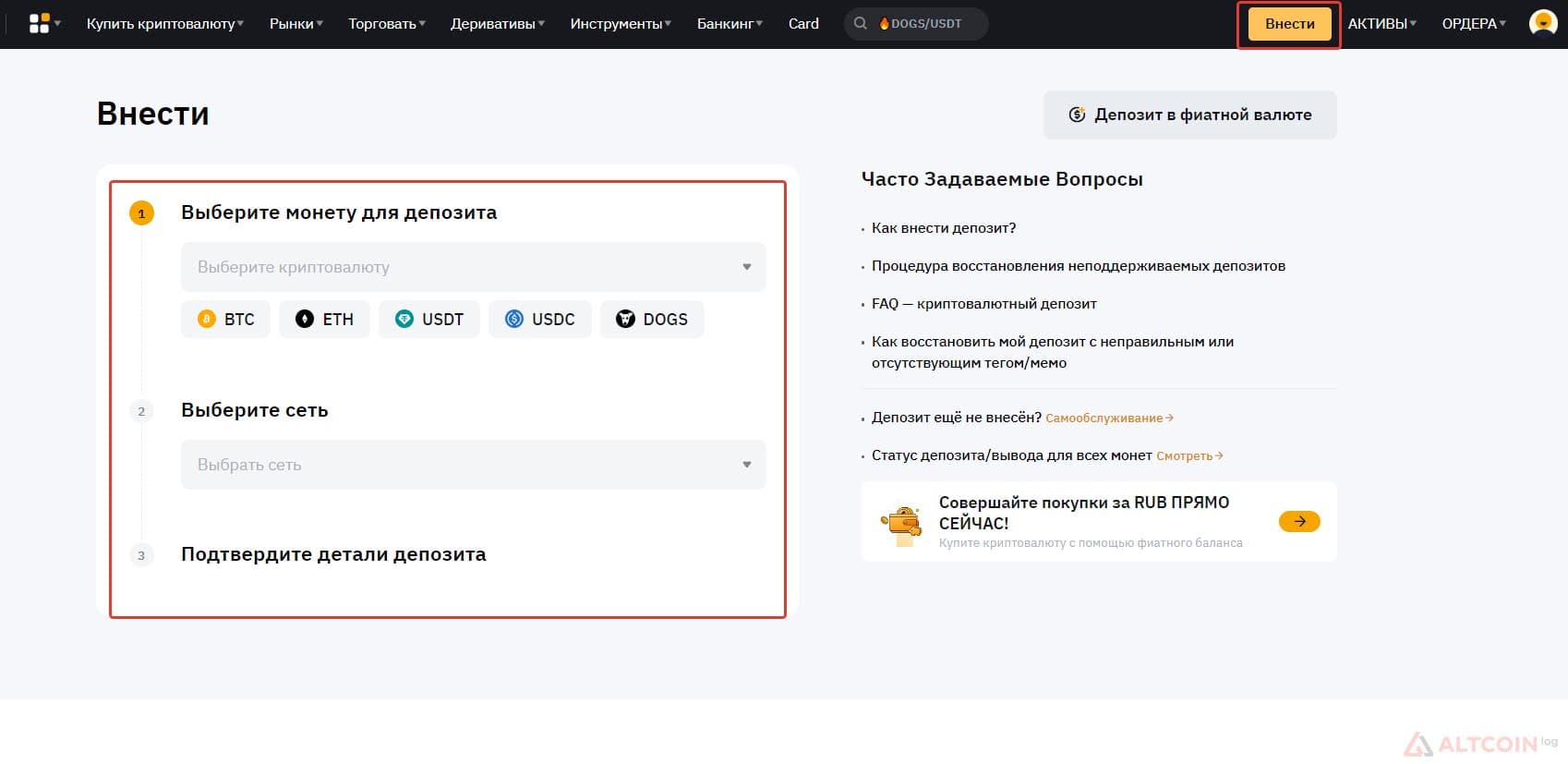Viewport: 1568px width, 764px height.
Task: Open the apps grid icon in header
Action: (x=39, y=23)
